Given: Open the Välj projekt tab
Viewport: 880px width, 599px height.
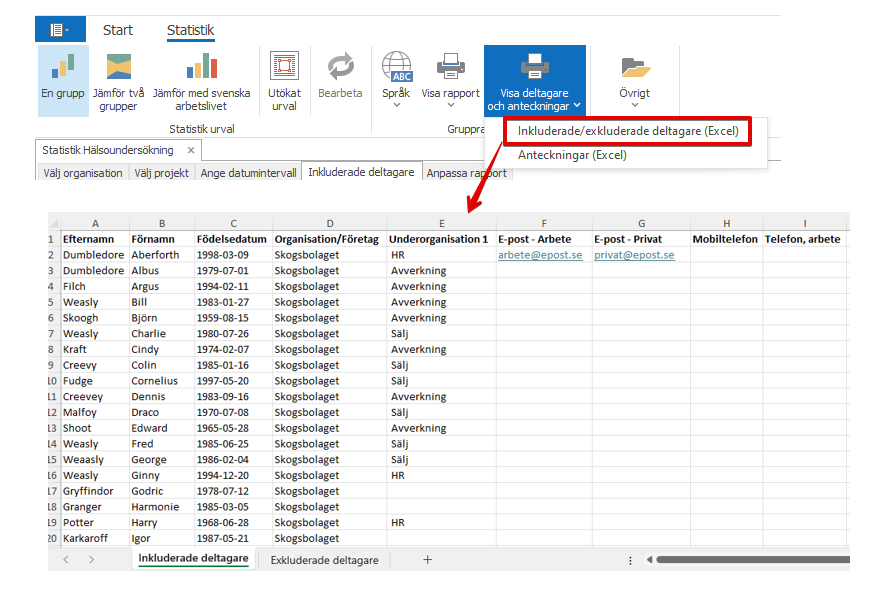Looking at the screenshot, I should point(162,173).
